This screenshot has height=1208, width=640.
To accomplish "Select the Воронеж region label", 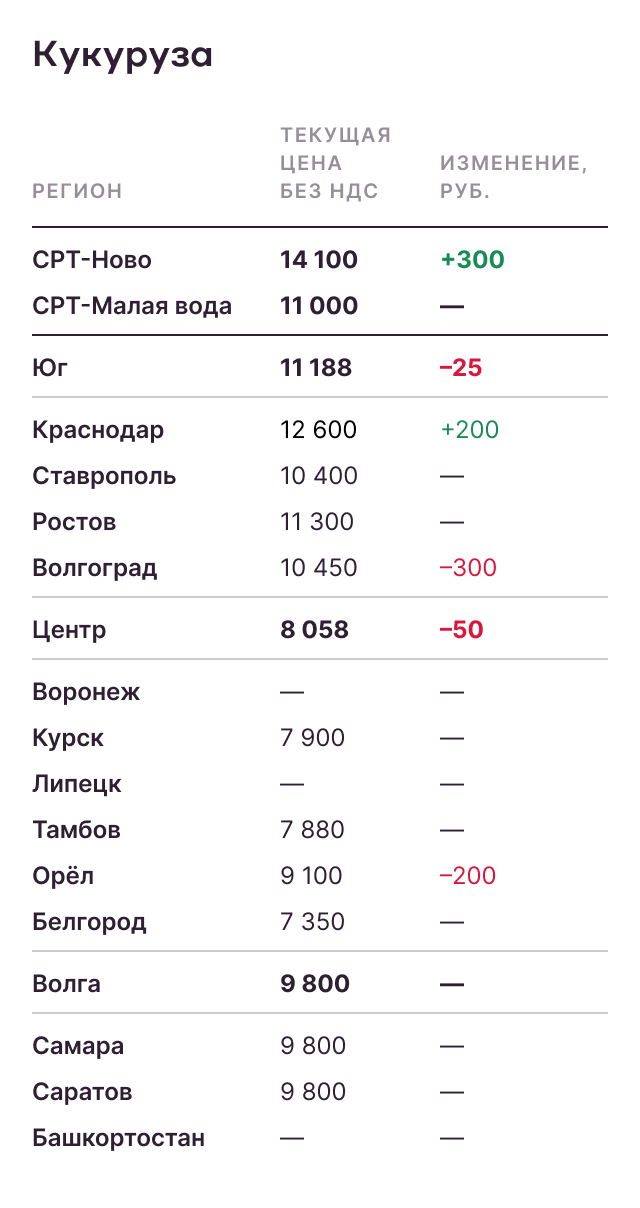I will [x=86, y=692].
